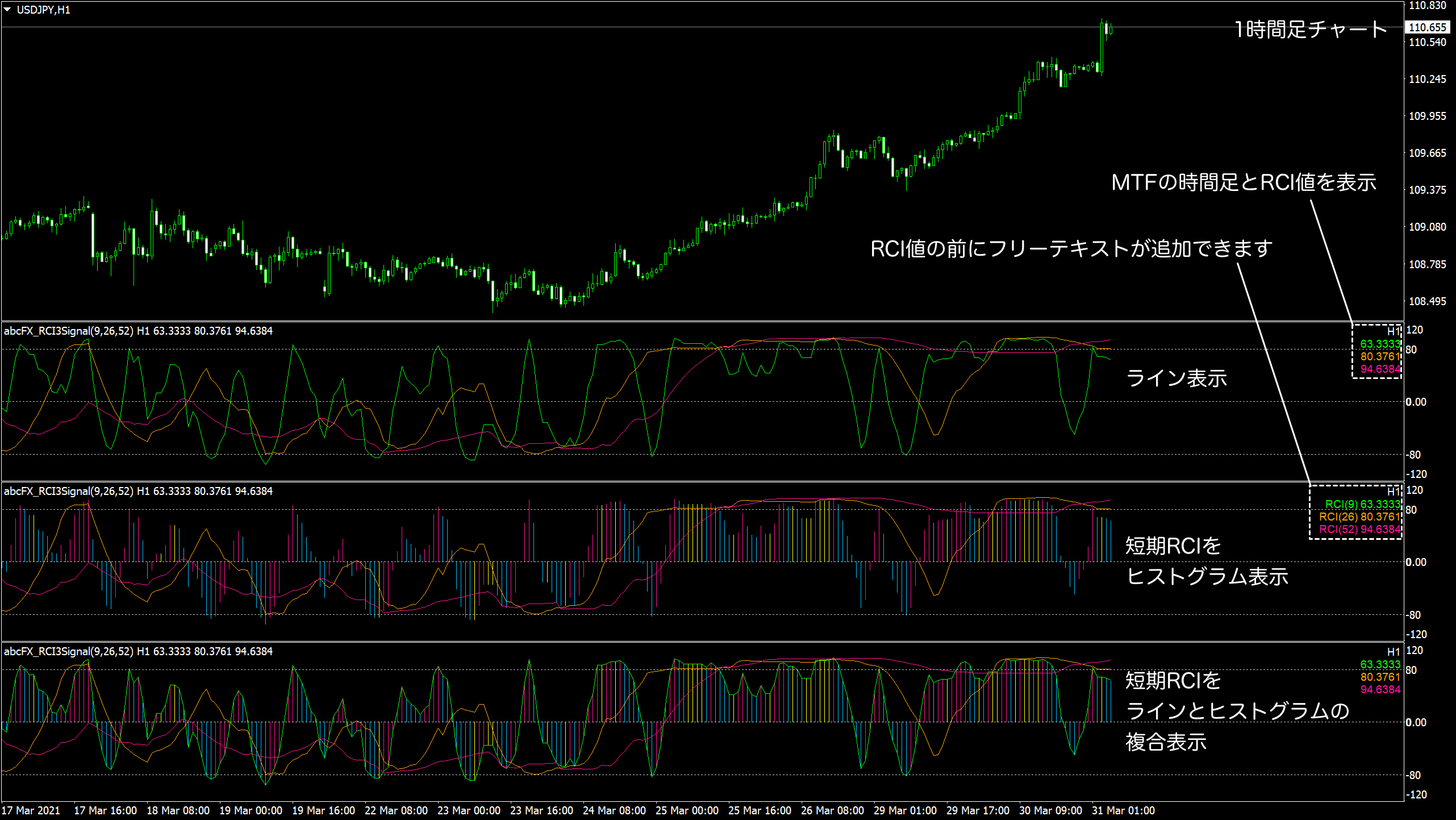Viewport: 1456px width, 820px height.
Task: Click the green RCI(9) 63.3333 label
Action: point(1362,504)
